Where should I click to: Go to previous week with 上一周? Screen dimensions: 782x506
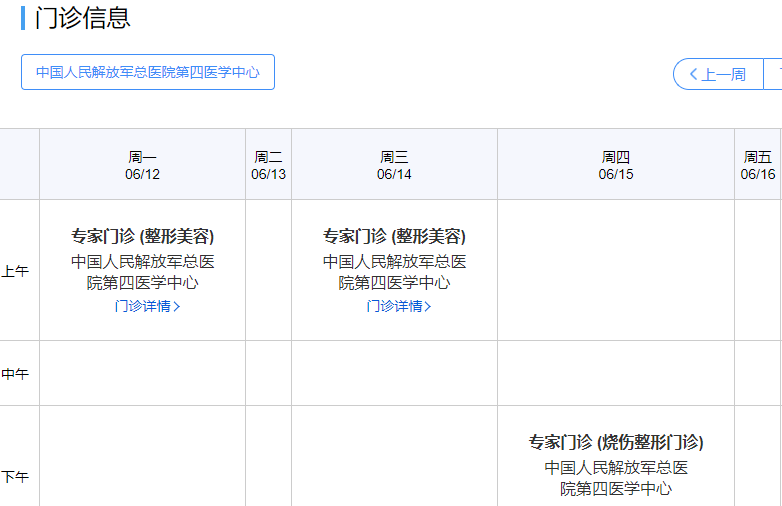point(718,74)
